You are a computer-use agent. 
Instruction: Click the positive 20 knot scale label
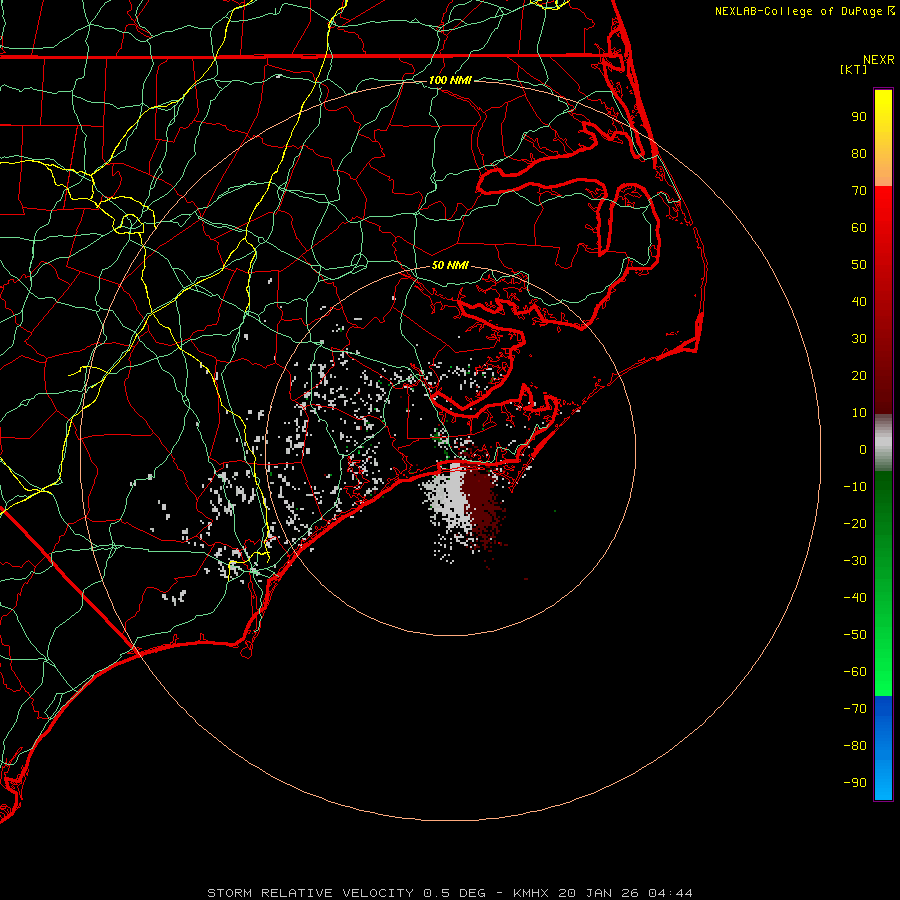[x=859, y=376]
